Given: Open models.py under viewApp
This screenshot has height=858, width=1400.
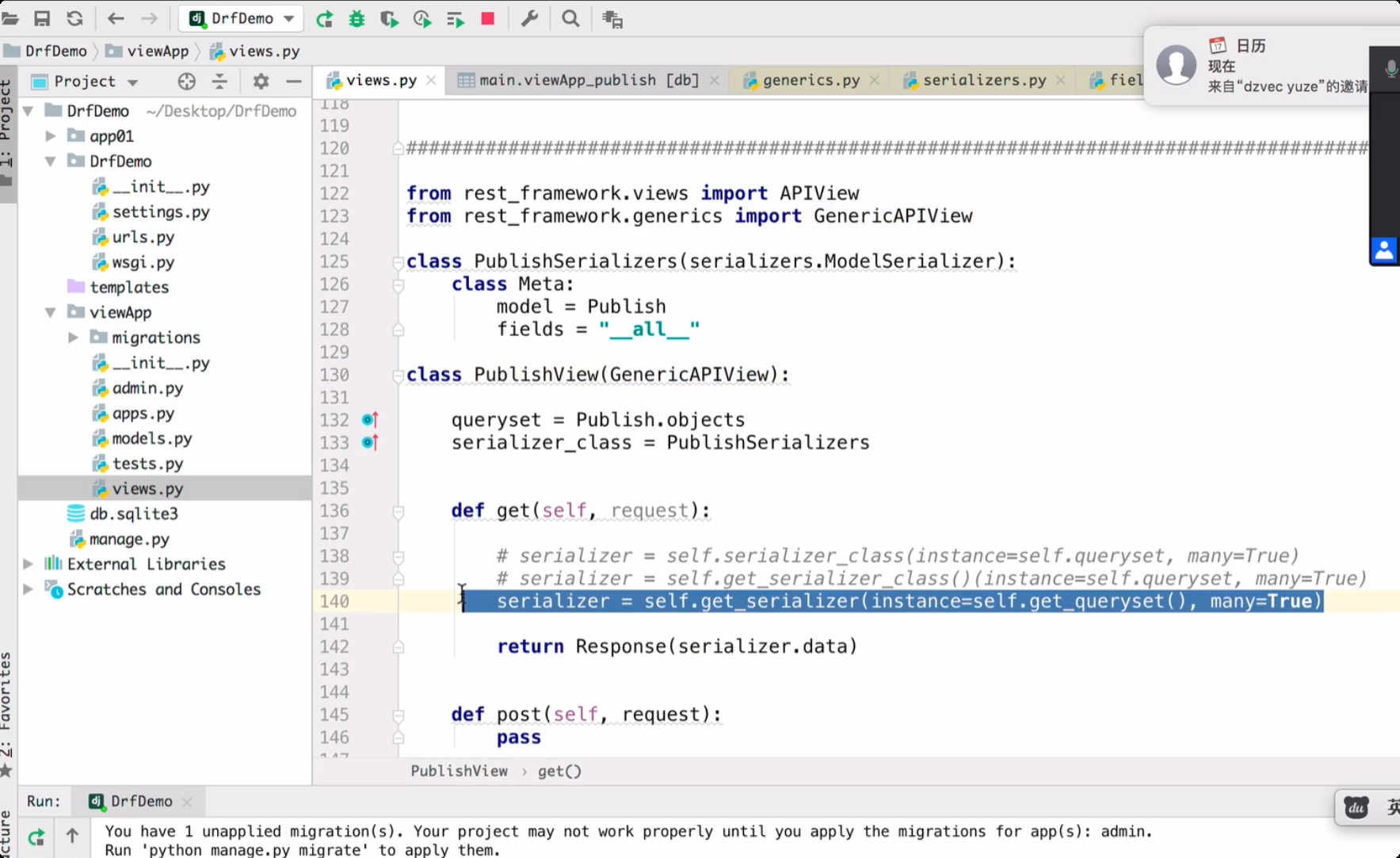Looking at the screenshot, I should pyautogui.click(x=143, y=438).
